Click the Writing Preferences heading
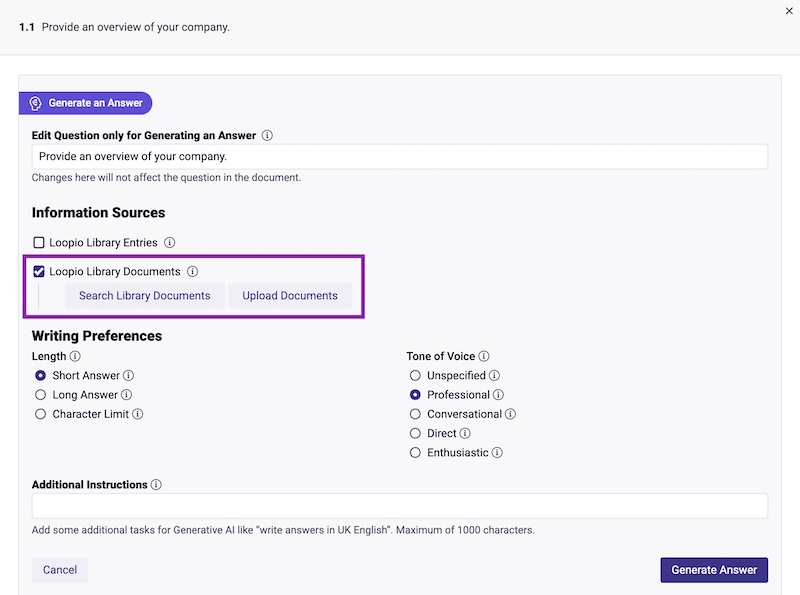 [x=97, y=336]
